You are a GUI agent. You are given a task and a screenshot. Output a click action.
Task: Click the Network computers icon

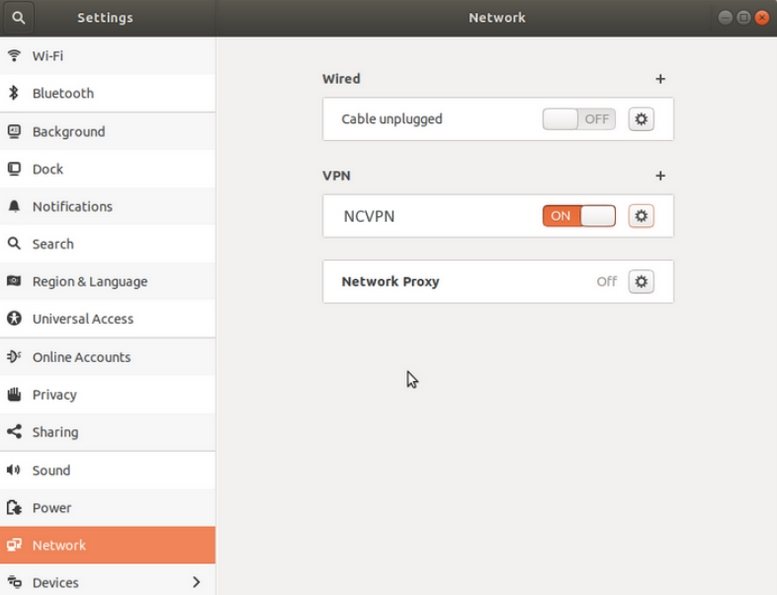14,545
